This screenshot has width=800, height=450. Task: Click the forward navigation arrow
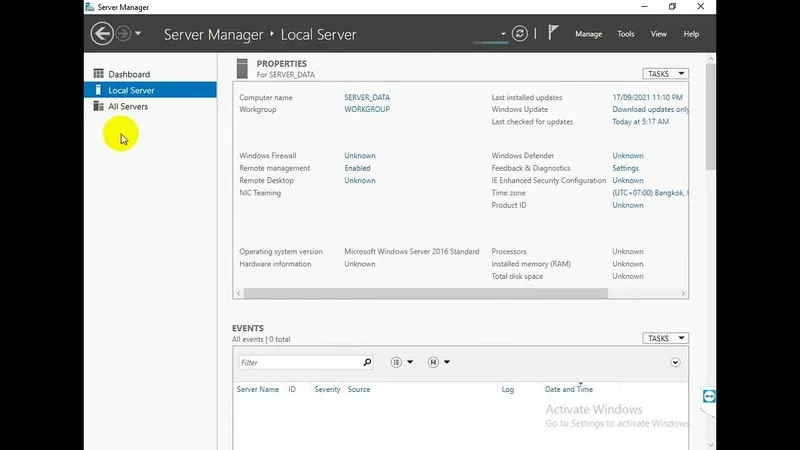(x=123, y=34)
